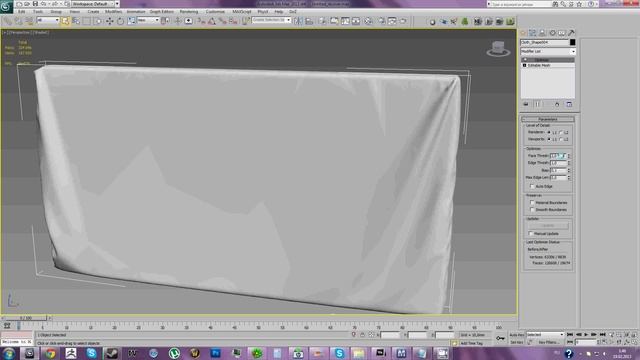This screenshot has height=360, width=640.
Task: Click the Update button in Optimize parameters
Action: coord(548,225)
